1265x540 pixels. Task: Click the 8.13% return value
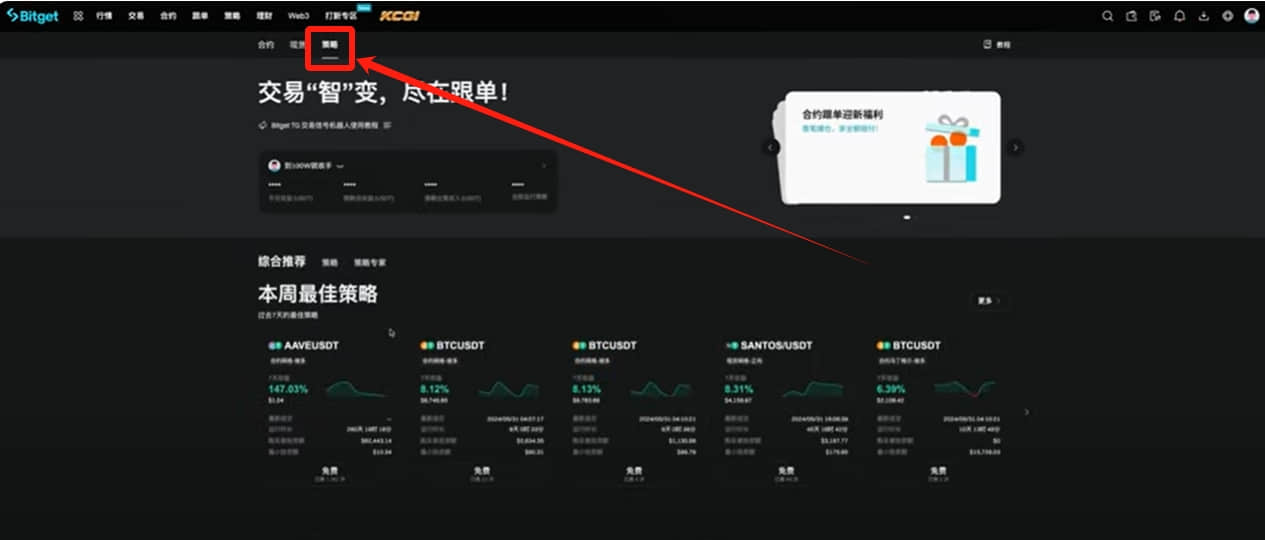(587, 388)
